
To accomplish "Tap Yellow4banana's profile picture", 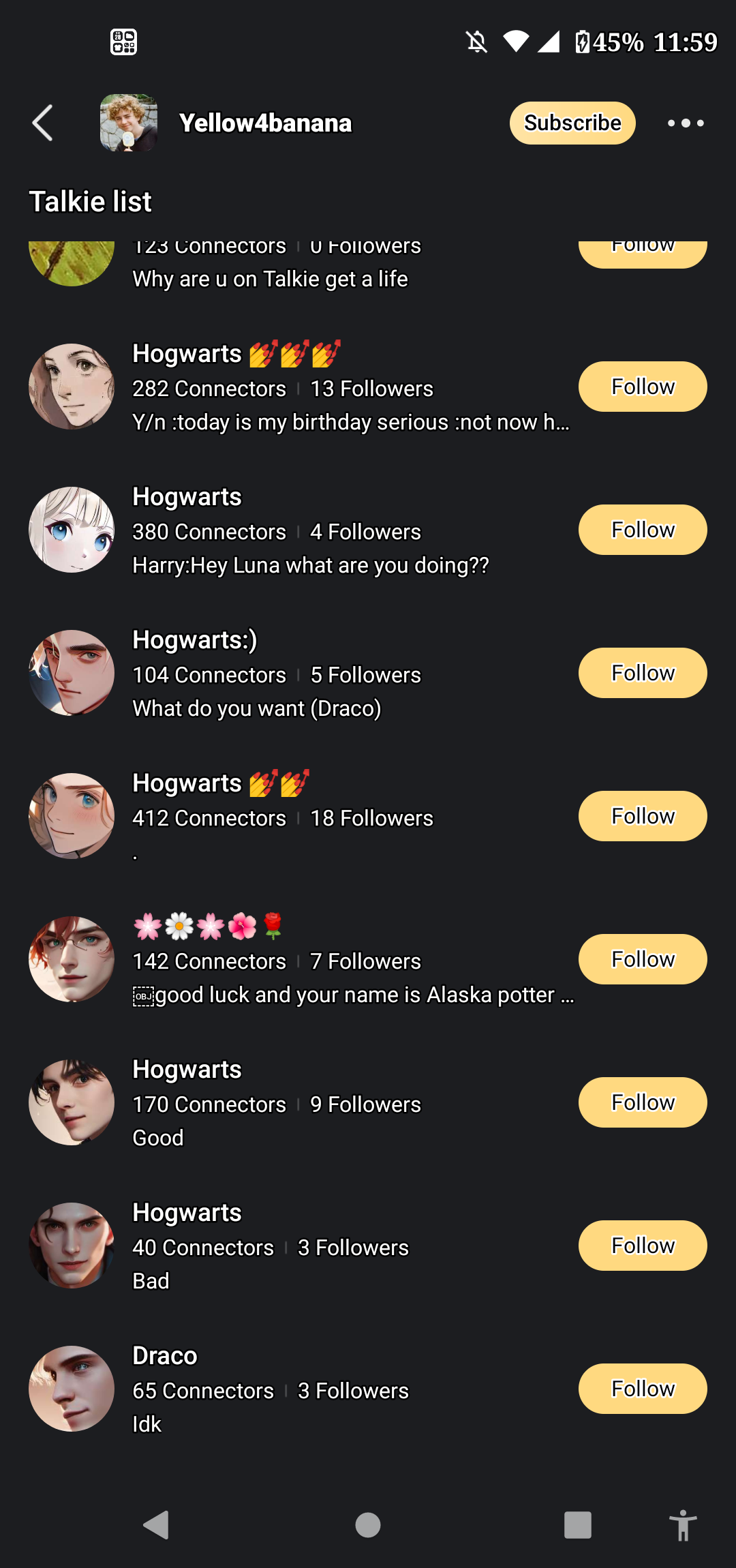I will [129, 123].
